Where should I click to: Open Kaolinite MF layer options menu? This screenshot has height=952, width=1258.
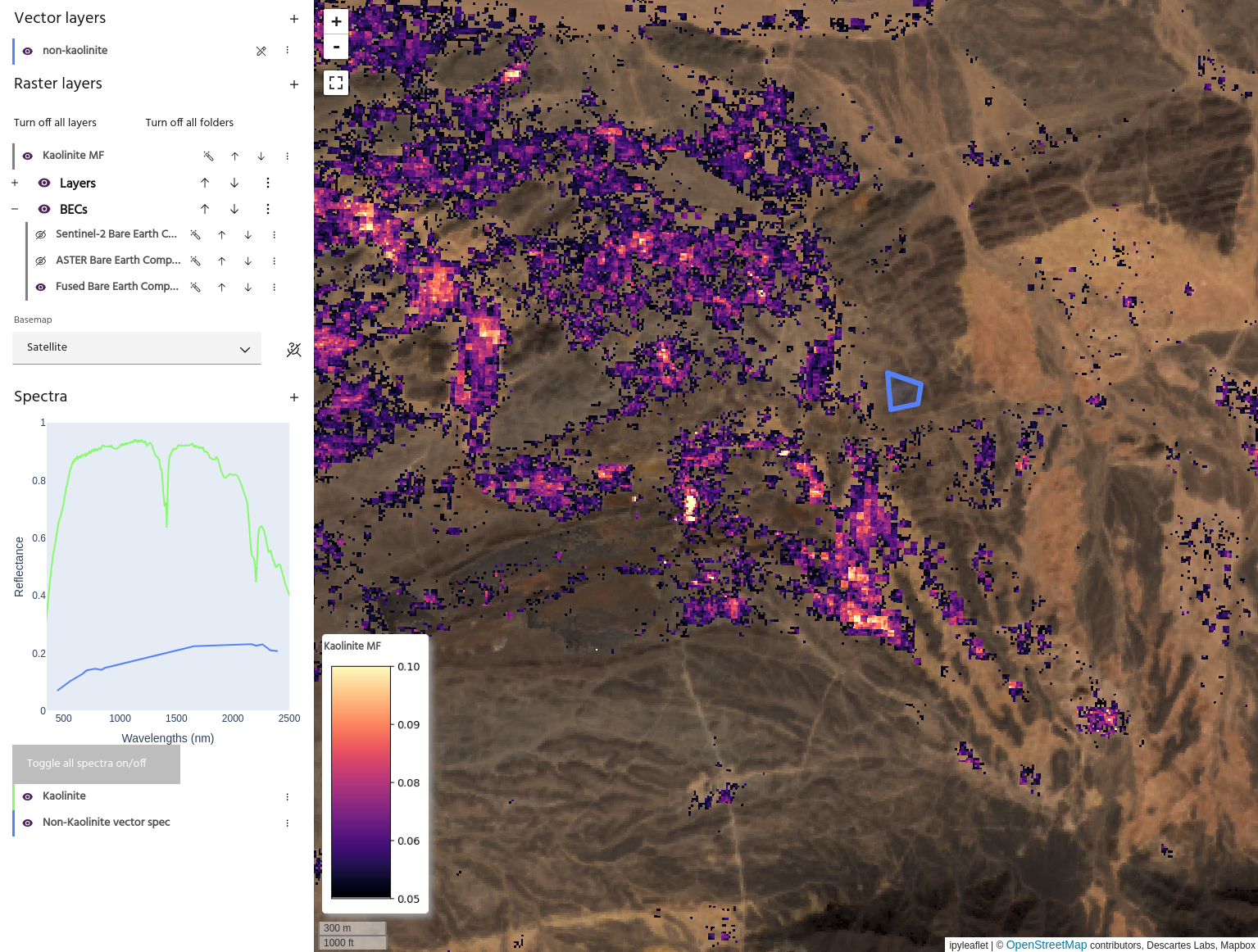[x=287, y=156]
